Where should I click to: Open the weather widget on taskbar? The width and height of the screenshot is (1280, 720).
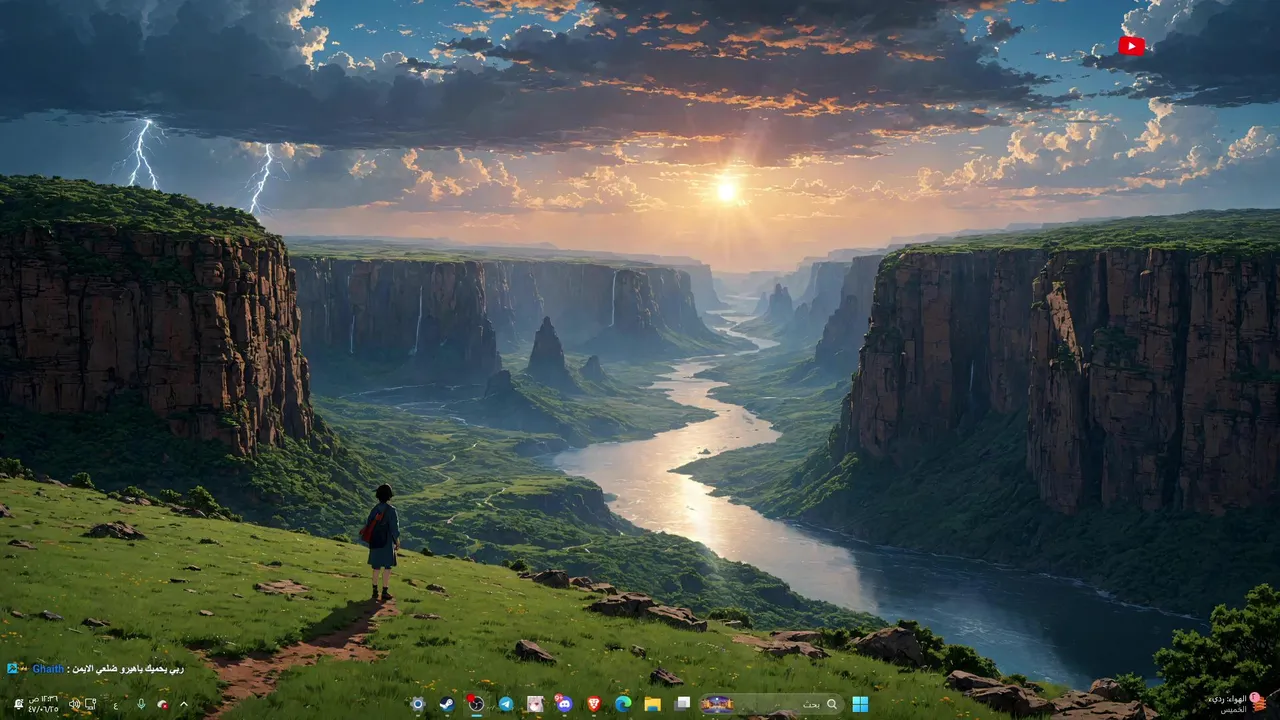pyautogui.click(x=1235, y=702)
